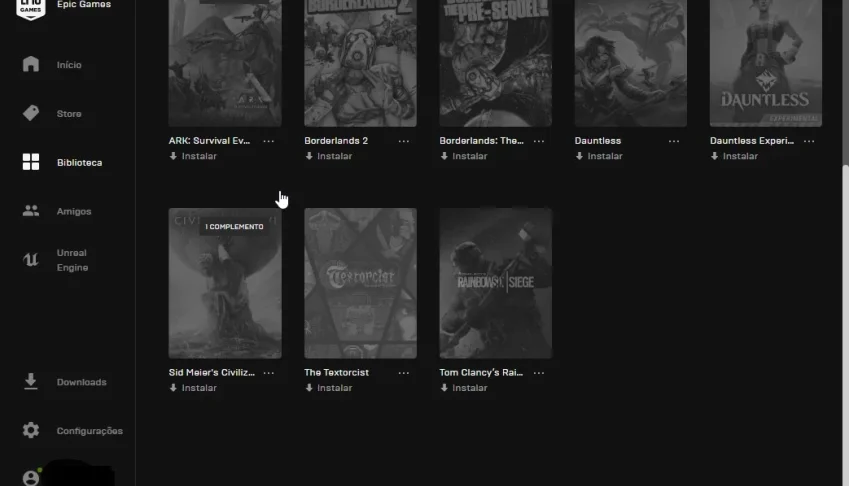849x486 pixels.
Task: Click the Configurações gear icon
Action: click(x=31, y=430)
